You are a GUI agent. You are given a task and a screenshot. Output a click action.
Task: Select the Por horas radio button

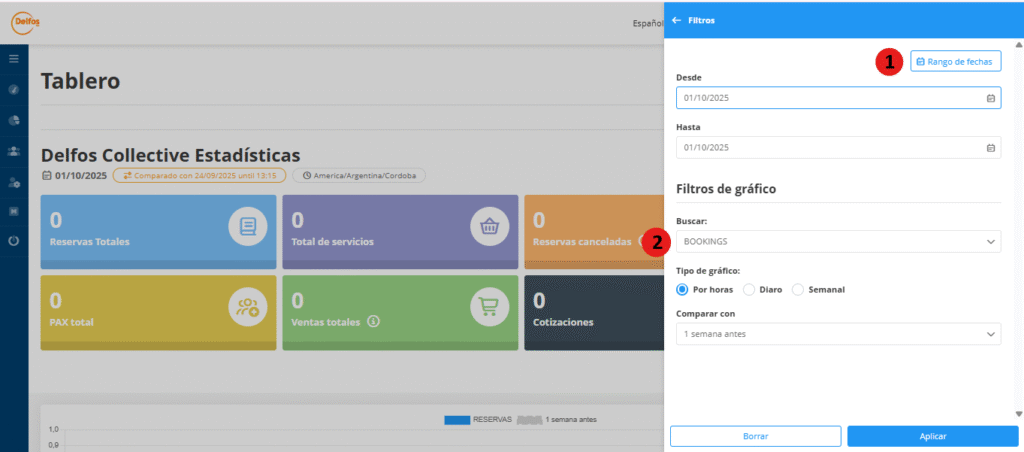pyautogui.click(x=683, y=289)
